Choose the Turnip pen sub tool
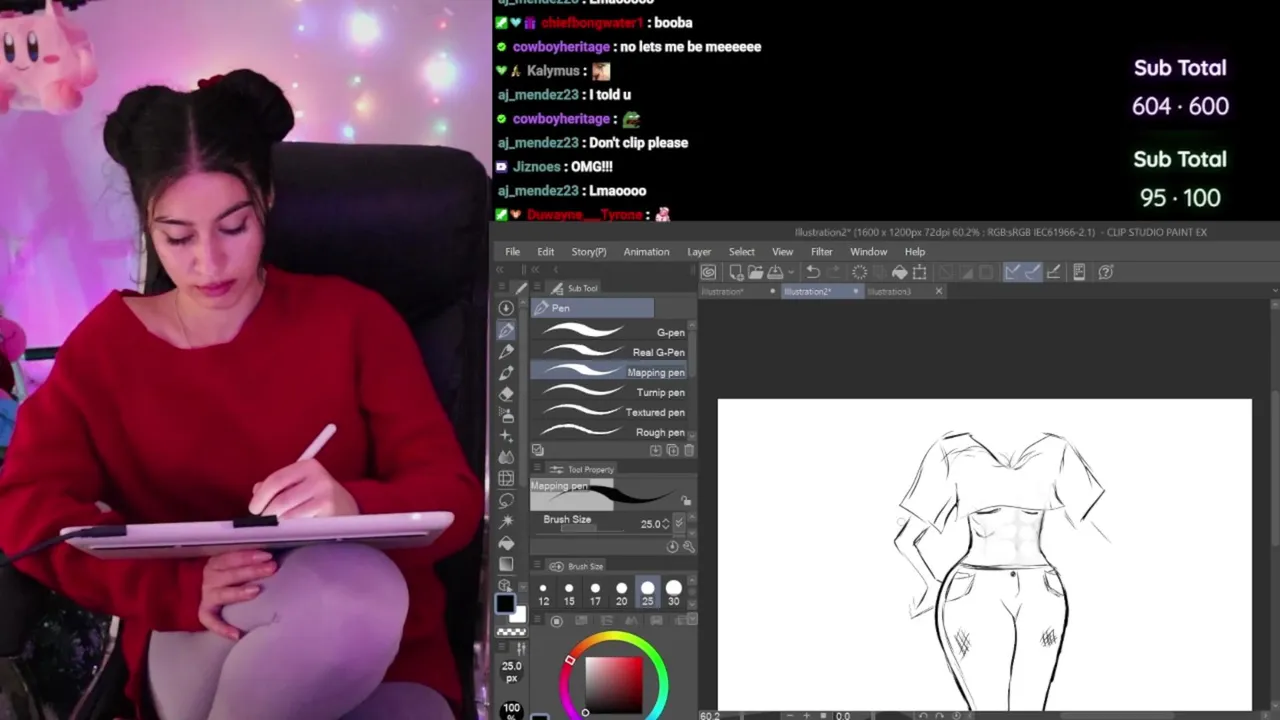Image resolution: width=1280 pixels, height=720 pixels. click(x=610, y=392)
